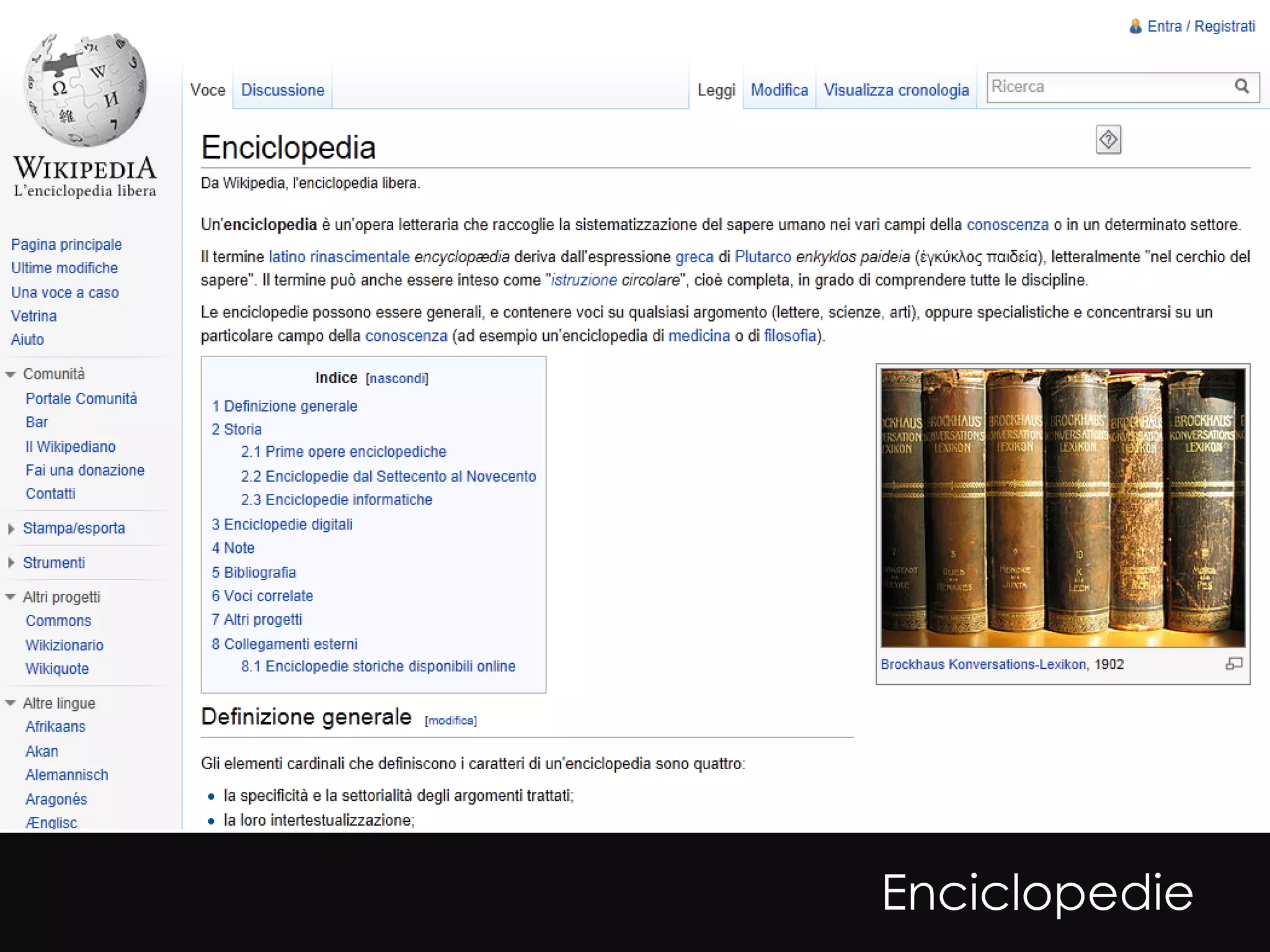The image size is (1270, 952).
Task: Click the Wikipedia globe logo
Action: pyautogui.click(x=86, y=90)
